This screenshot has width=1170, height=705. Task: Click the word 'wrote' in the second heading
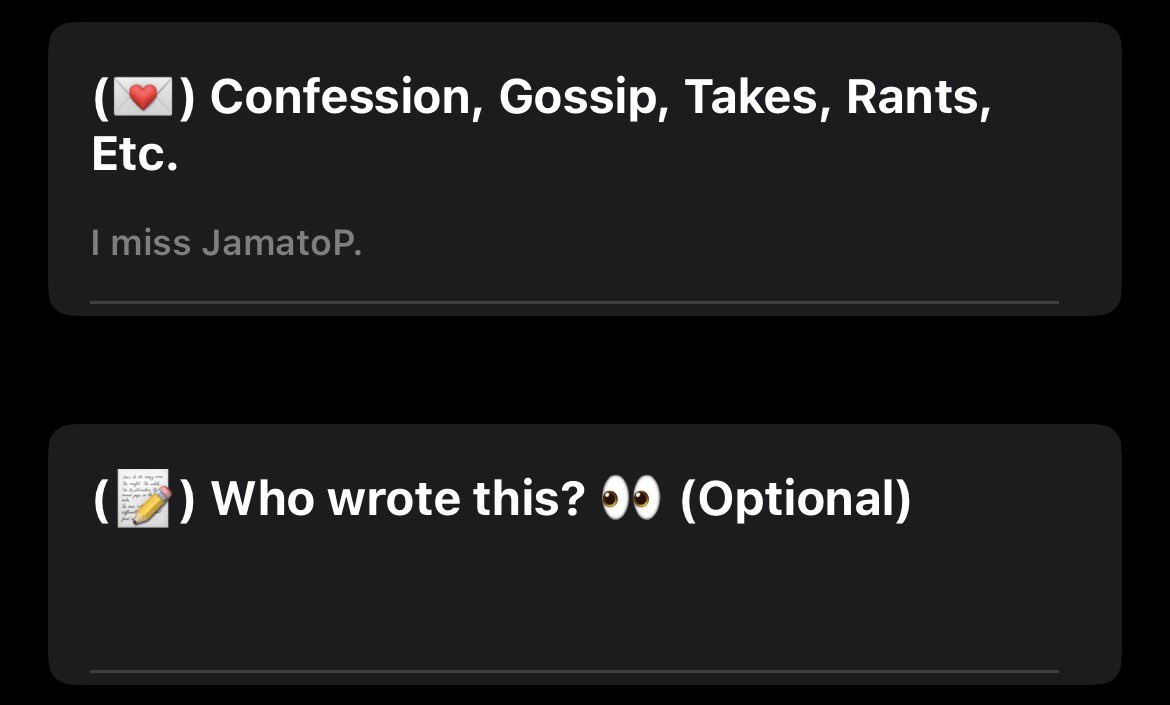pyautogui.click(x=393, y=498)
